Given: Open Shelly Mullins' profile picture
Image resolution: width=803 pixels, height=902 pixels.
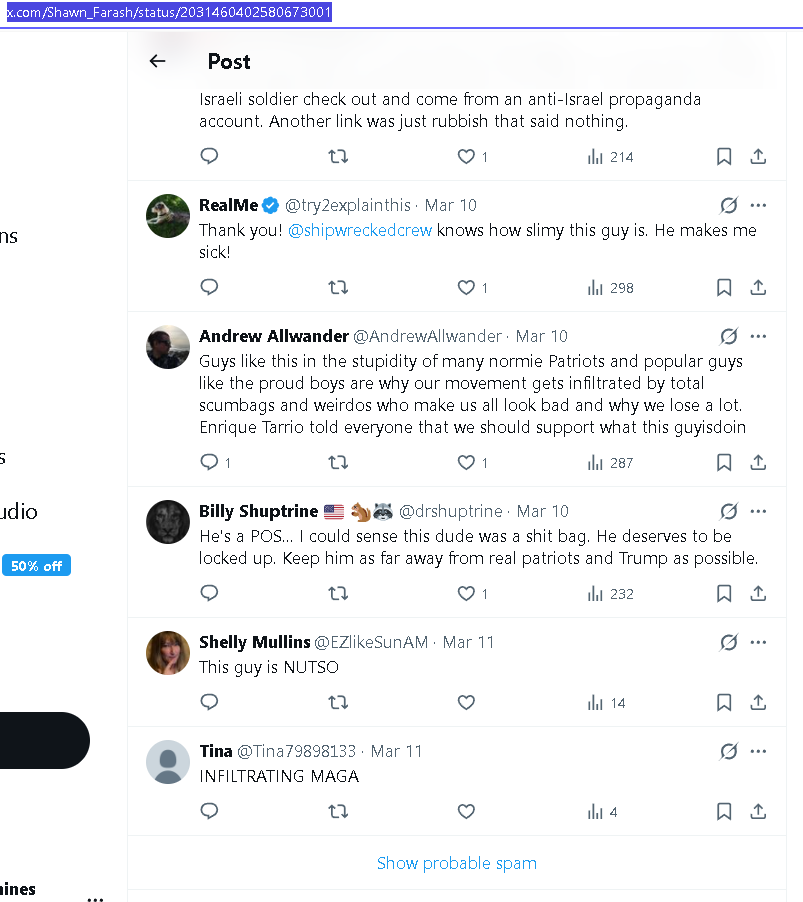Looking at the screenshot, I should tap(168, 653).
